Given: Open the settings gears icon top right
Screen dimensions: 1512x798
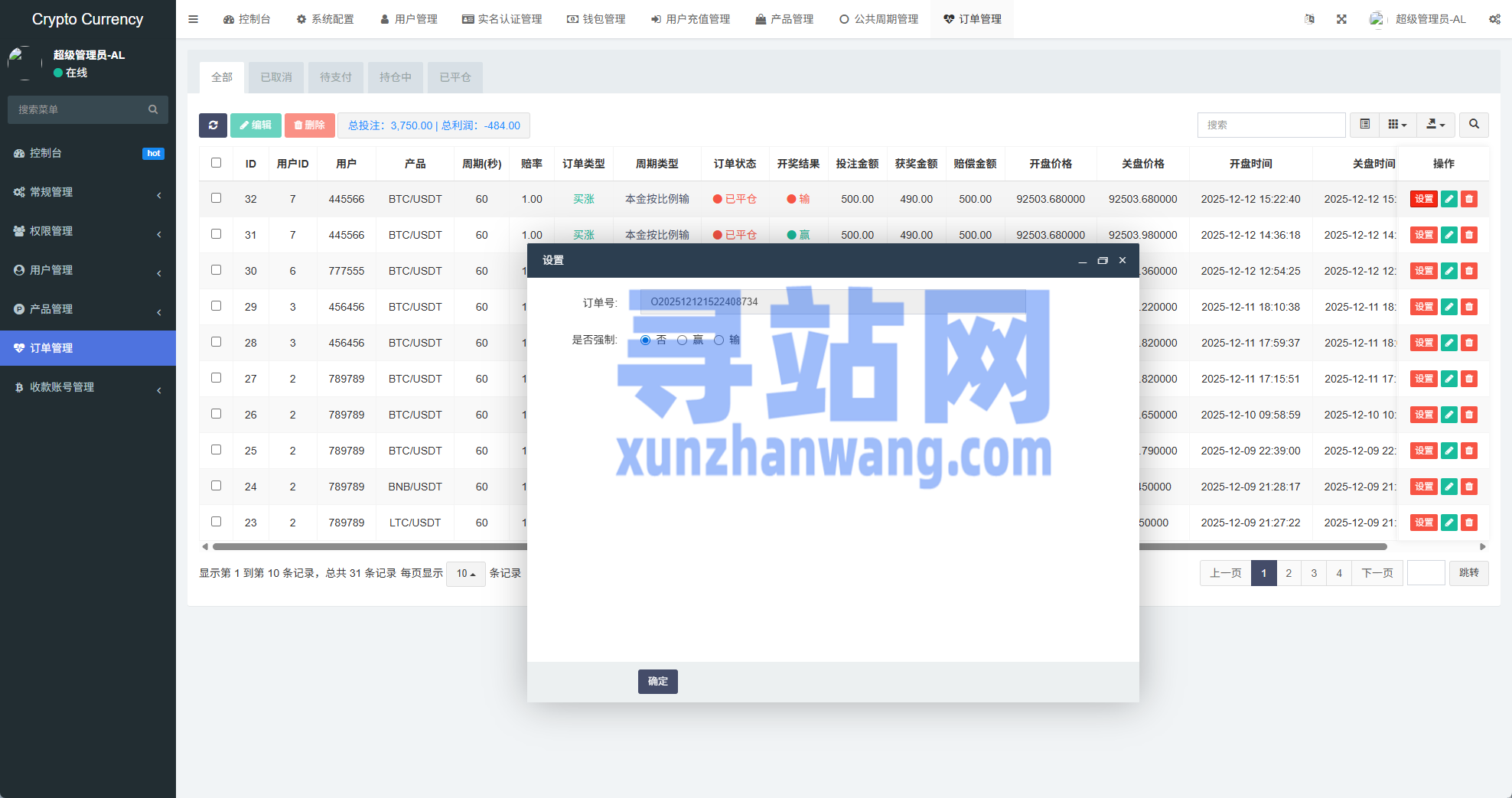Looking at the screenshot, I should click(x=1494, y=19).
